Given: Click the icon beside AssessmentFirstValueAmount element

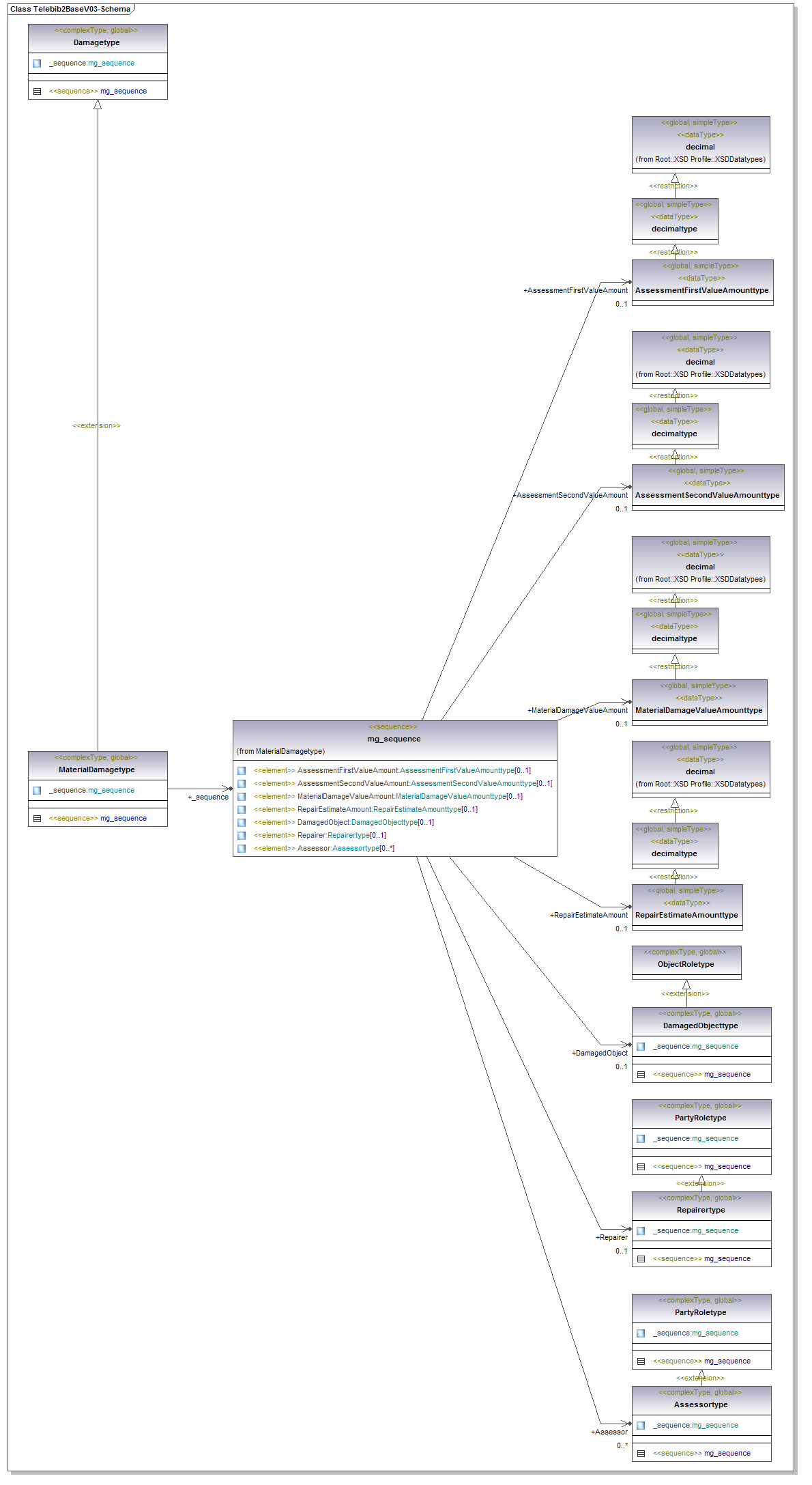Looking at the screenshot, I should pos(242,771).
